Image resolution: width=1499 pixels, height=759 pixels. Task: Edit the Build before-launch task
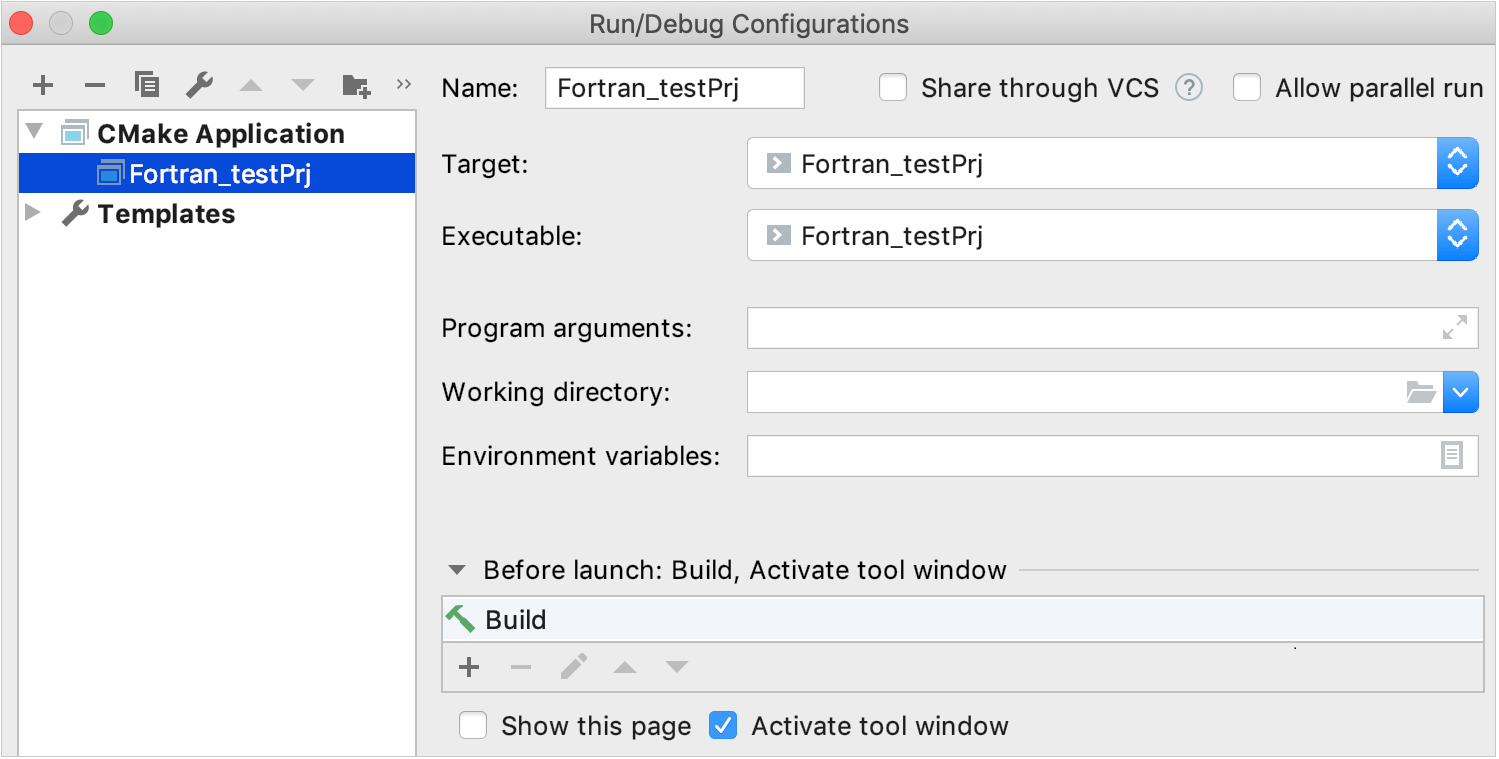pos(573,667)
